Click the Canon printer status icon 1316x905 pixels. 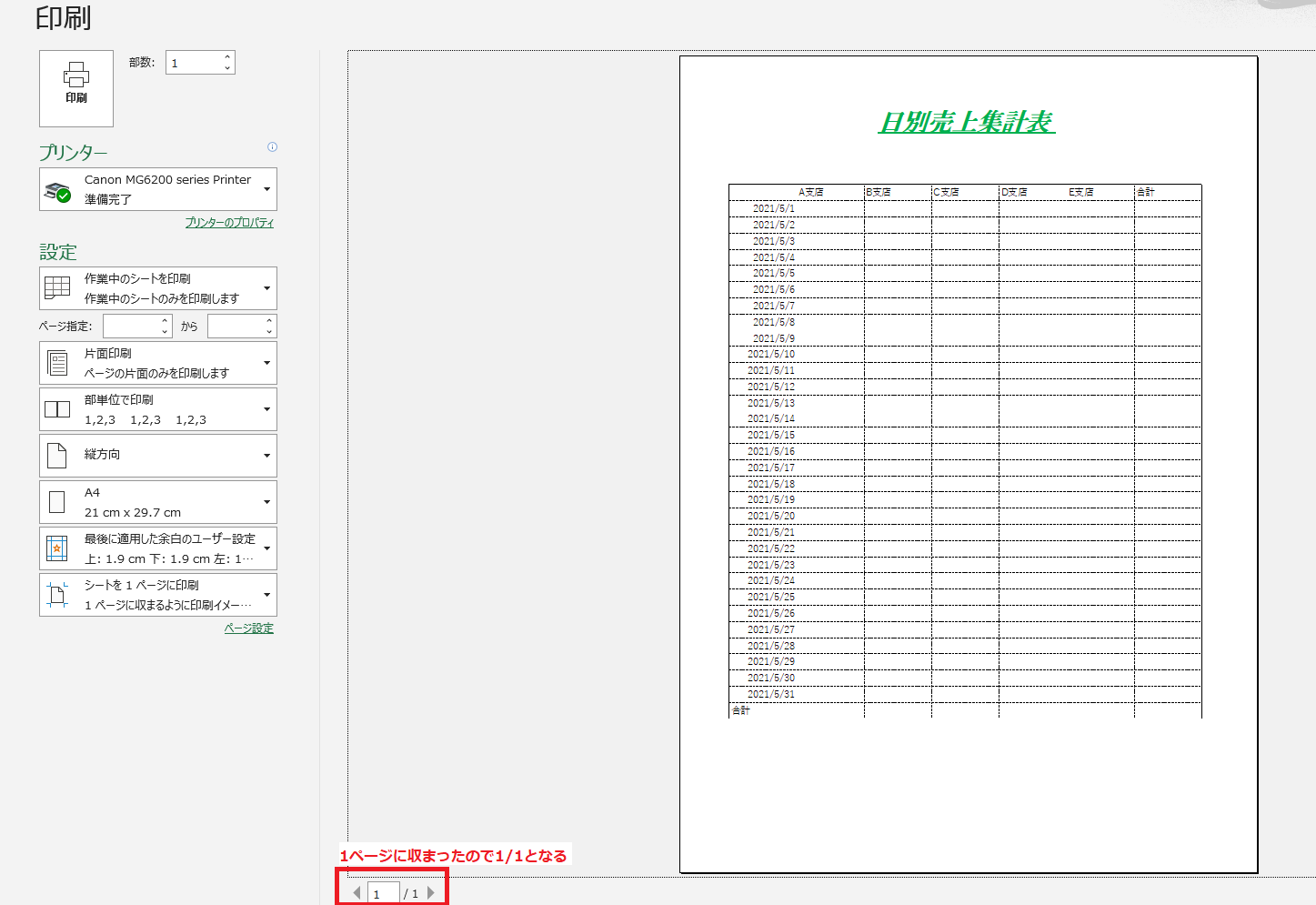click(58, 191)
